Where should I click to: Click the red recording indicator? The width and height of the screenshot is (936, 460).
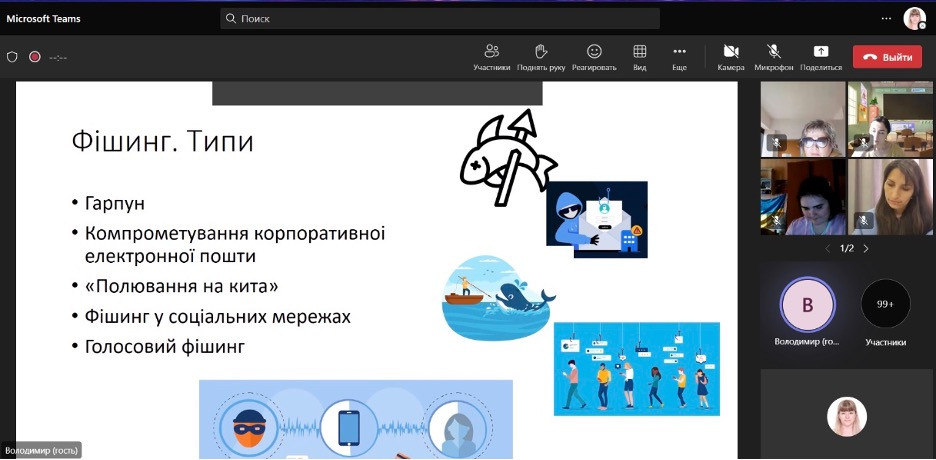[35, 57]
